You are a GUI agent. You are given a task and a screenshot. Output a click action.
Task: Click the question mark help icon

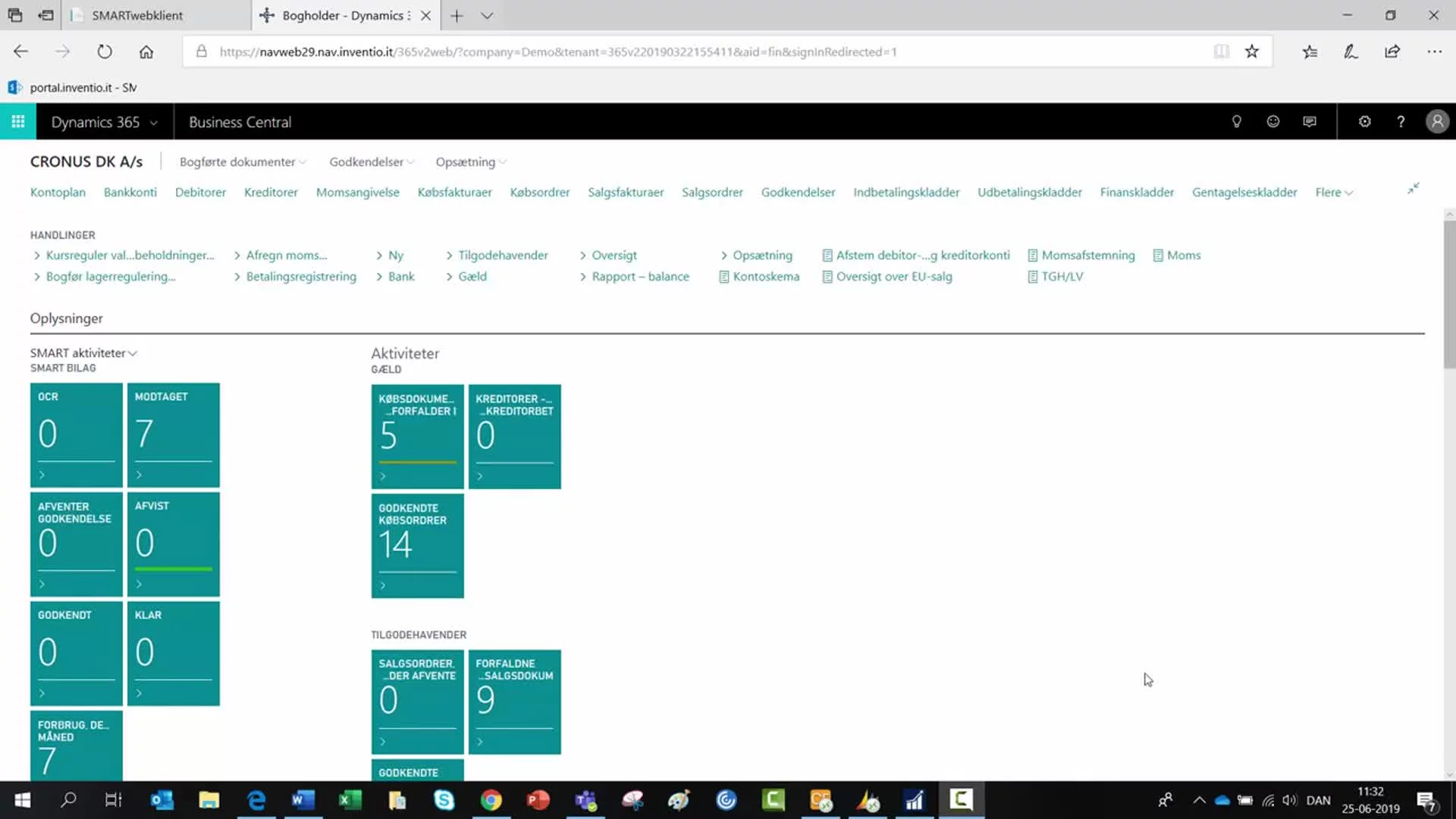pos(1401,121)
